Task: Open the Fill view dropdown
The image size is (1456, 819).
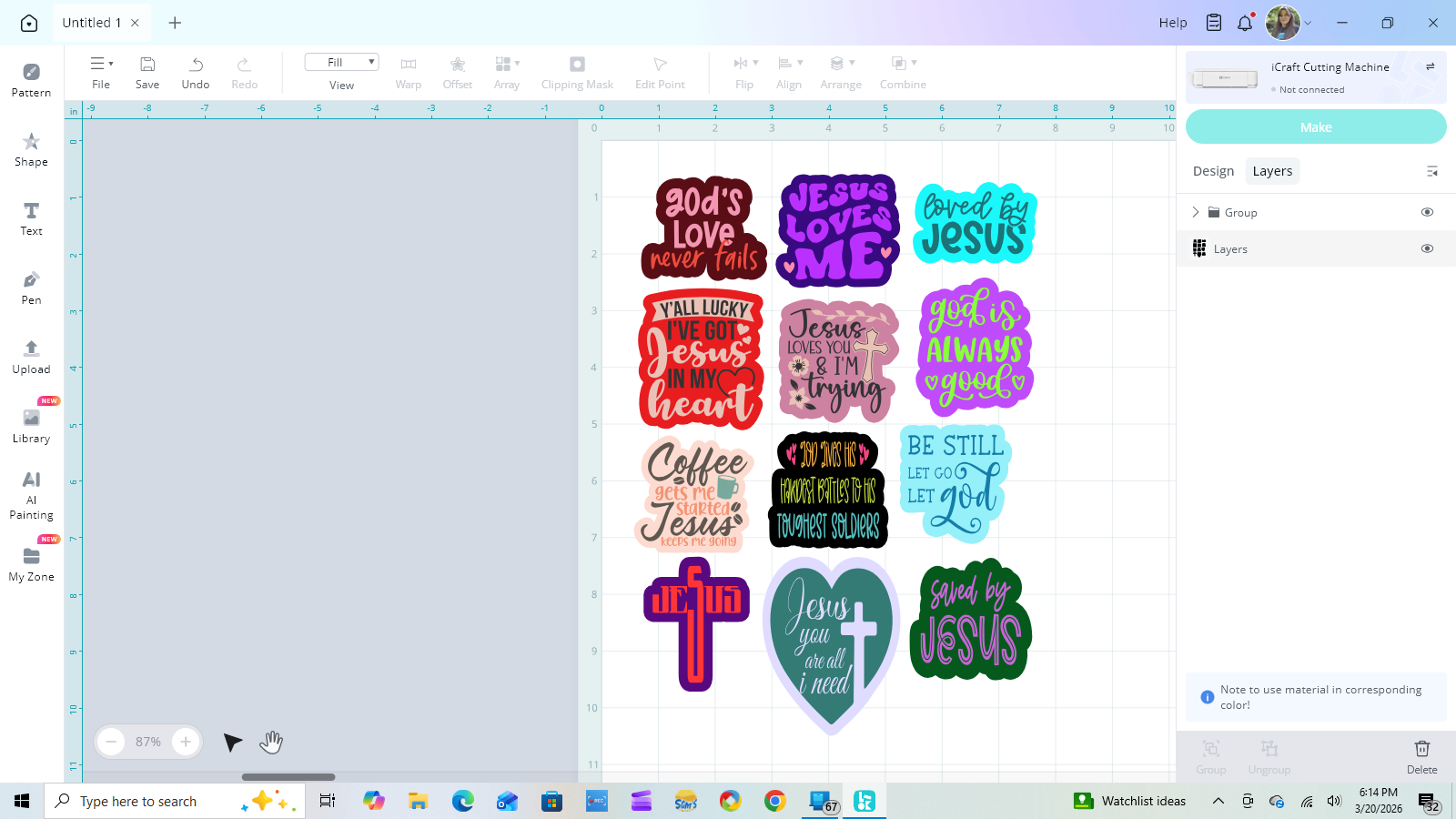Action: click(341, 62)
